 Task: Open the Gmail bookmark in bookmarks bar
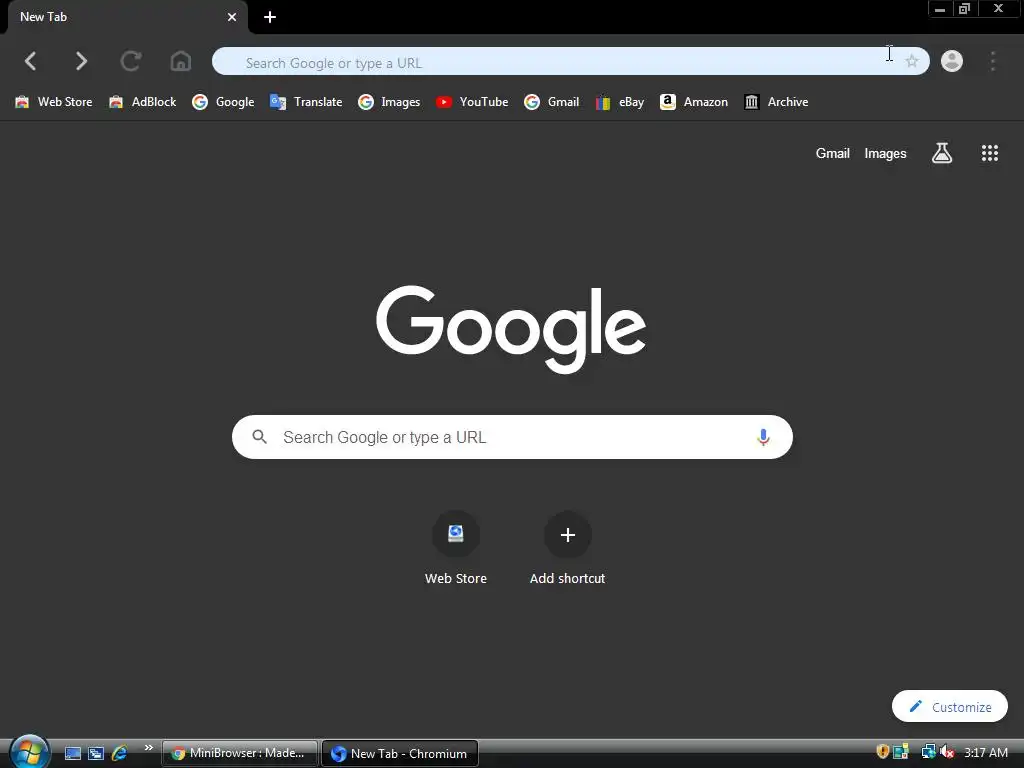click(551, 102)
